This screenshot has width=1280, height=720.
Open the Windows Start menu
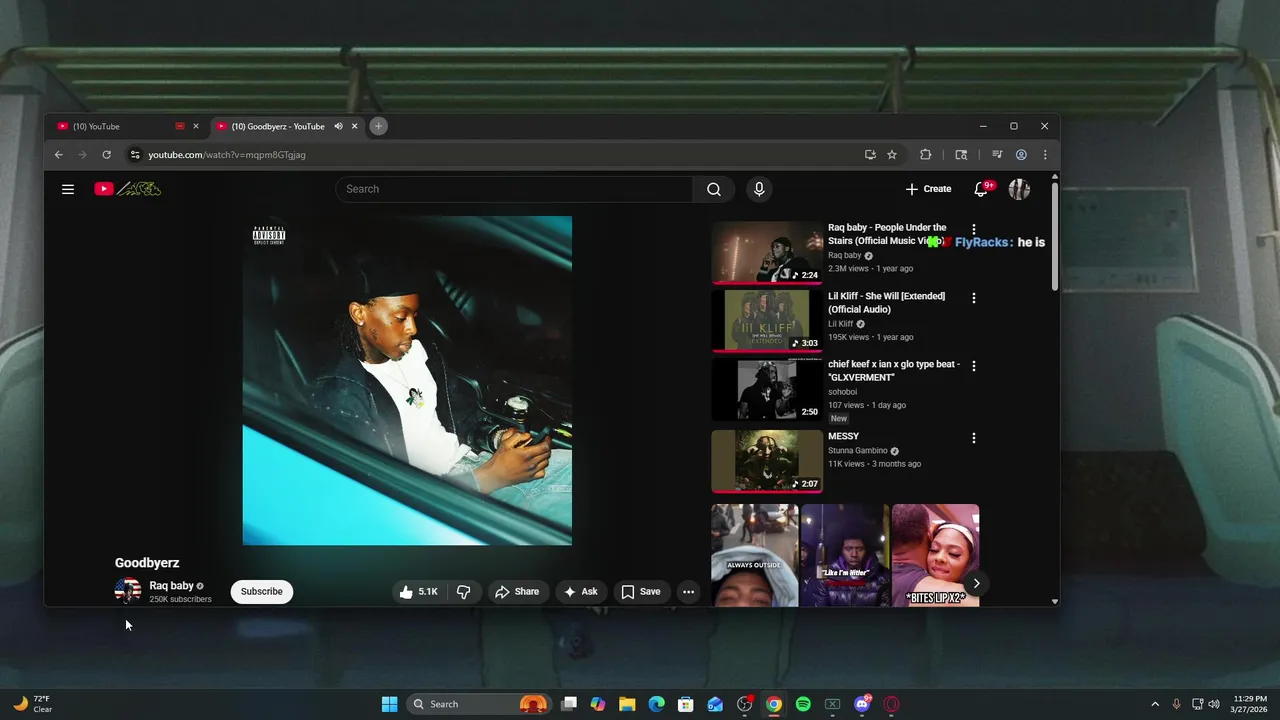[x=390, y=704]
